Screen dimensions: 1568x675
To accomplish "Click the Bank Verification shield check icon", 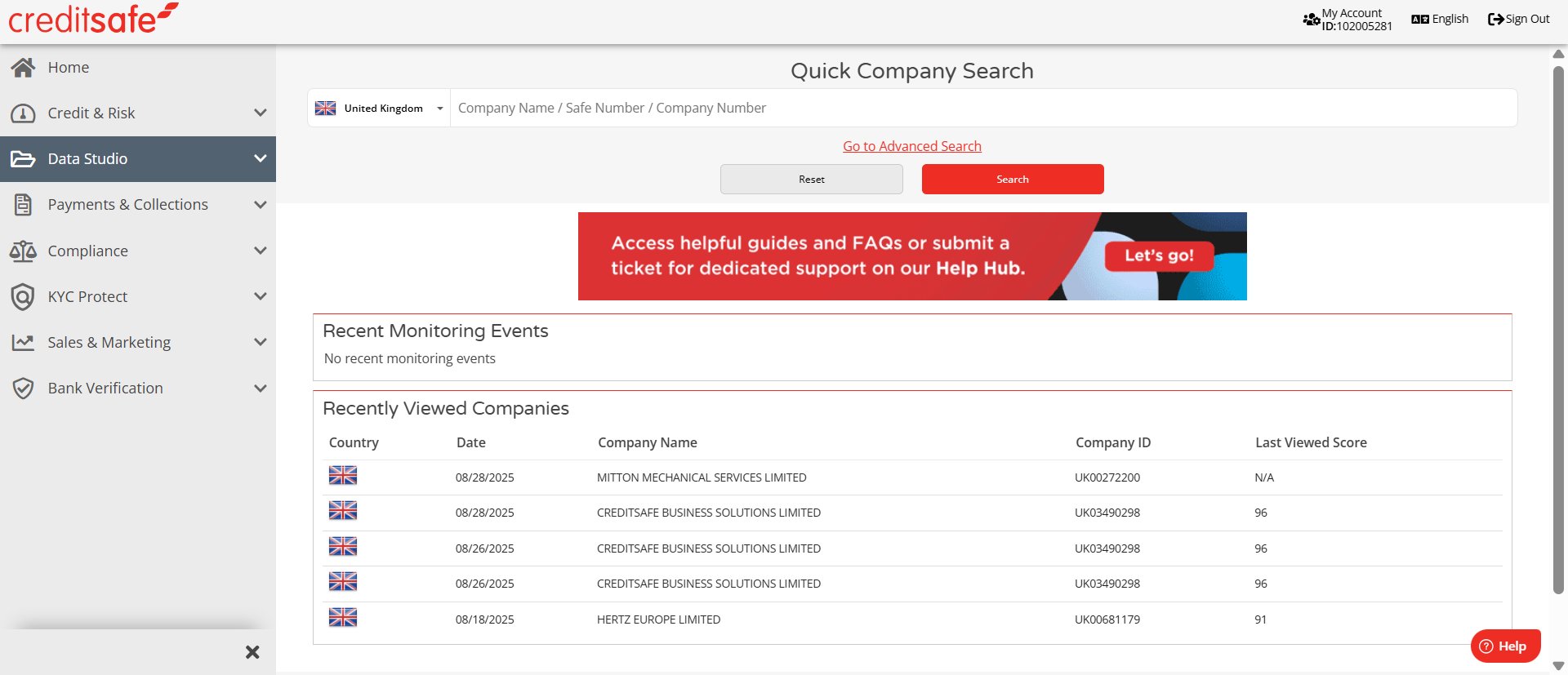I will [x=23, y=389].
